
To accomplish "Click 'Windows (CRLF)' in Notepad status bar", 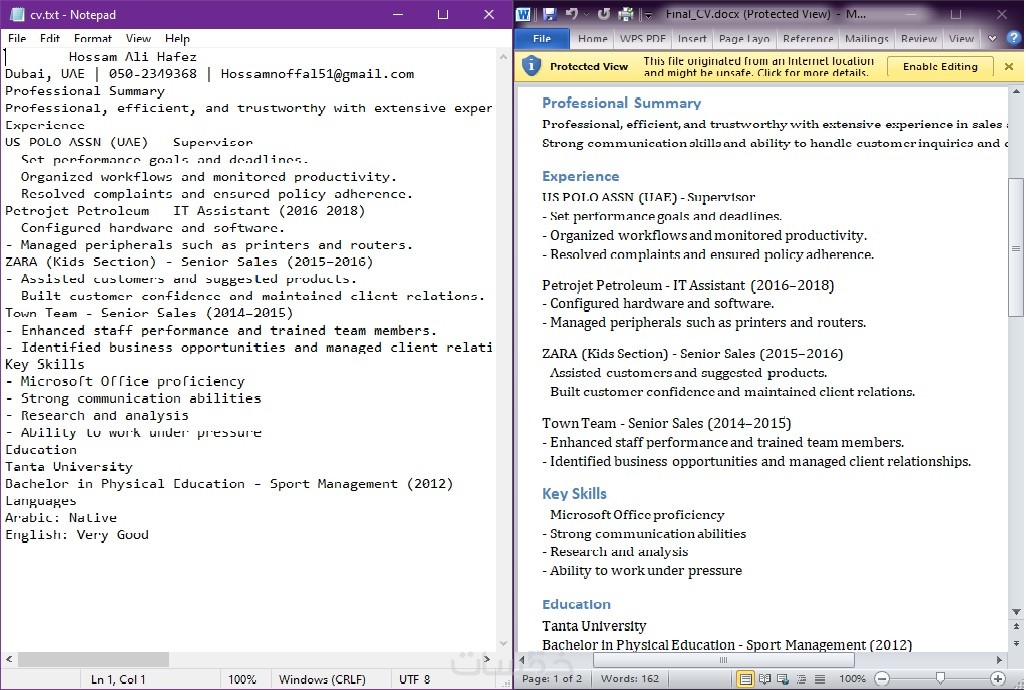I will [x=322, y=679].
